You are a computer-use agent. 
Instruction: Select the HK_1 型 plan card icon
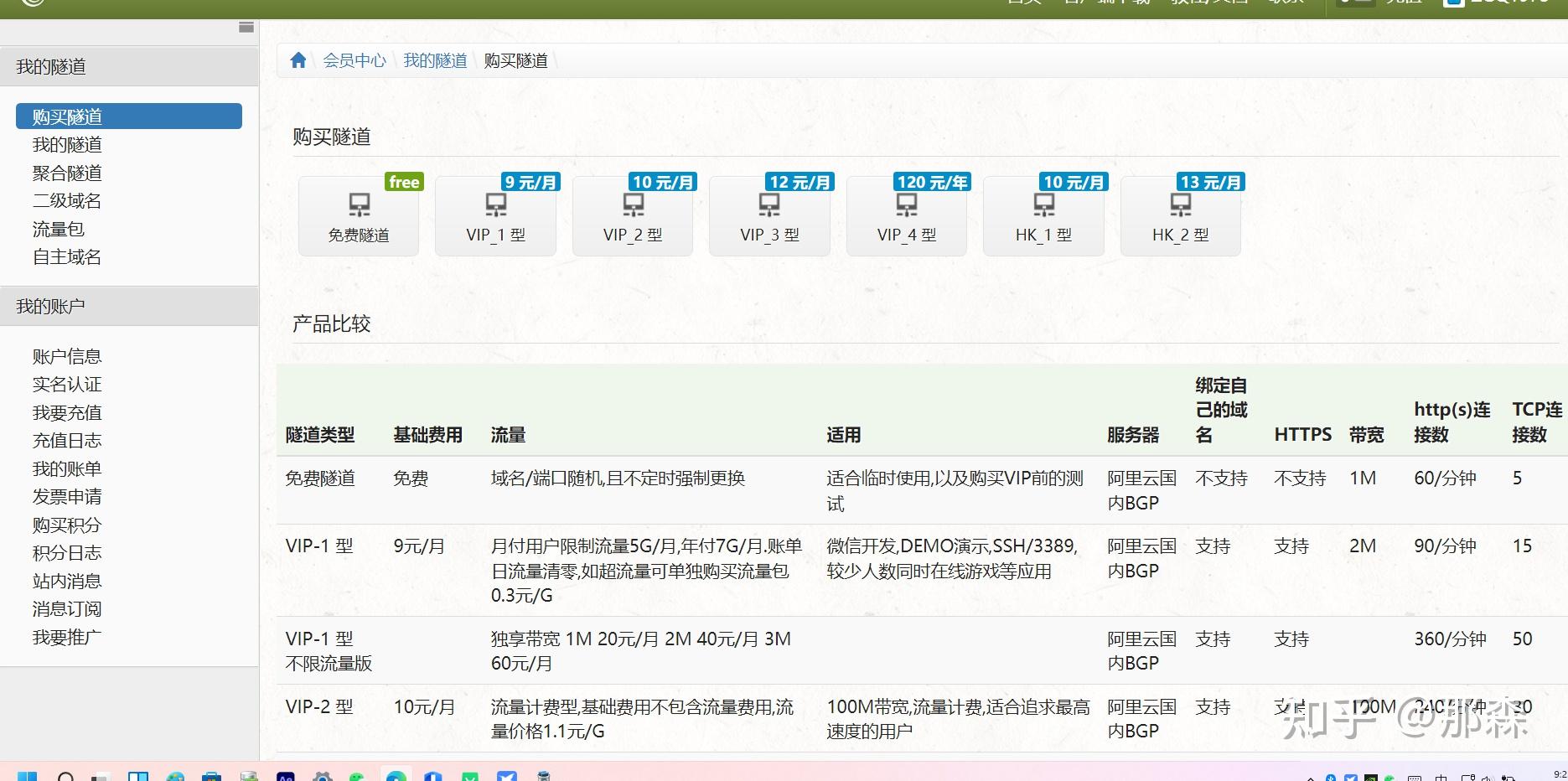pyautogui.click(x=1043, y=205)
